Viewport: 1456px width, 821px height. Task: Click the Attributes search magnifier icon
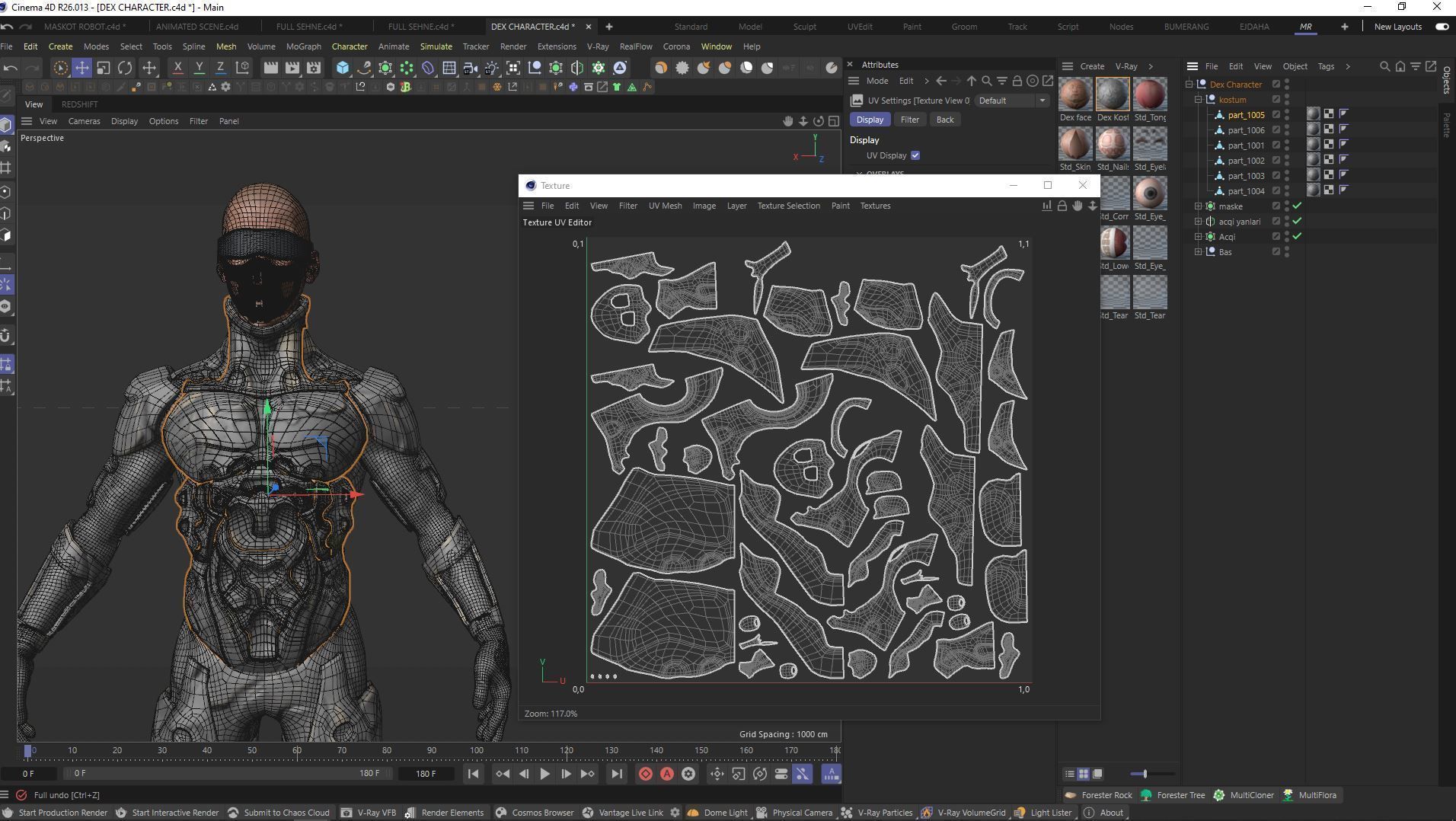coord(986,81)
